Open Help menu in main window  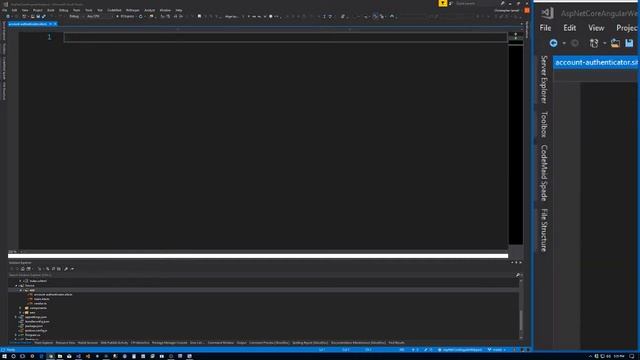tap(179, 10)
